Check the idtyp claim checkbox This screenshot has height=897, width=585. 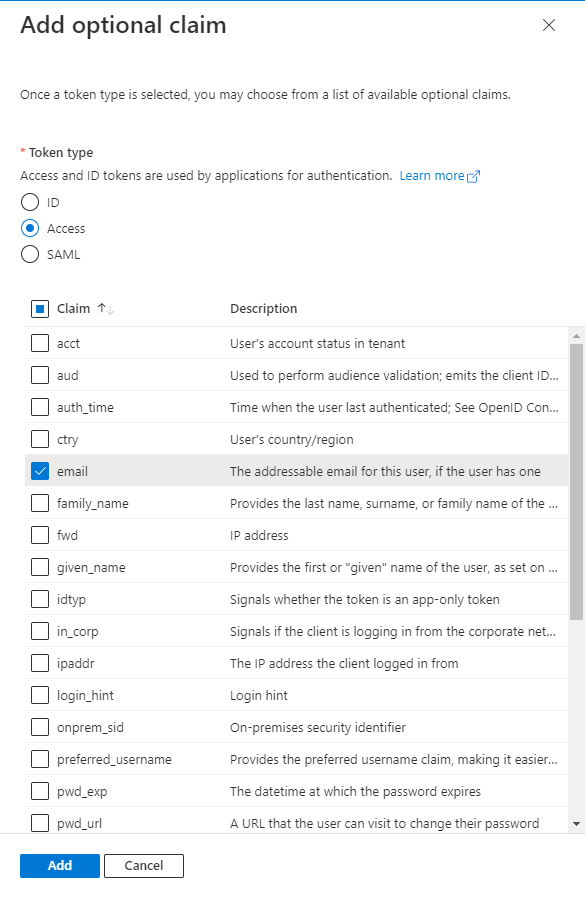(x=39, y=600)
